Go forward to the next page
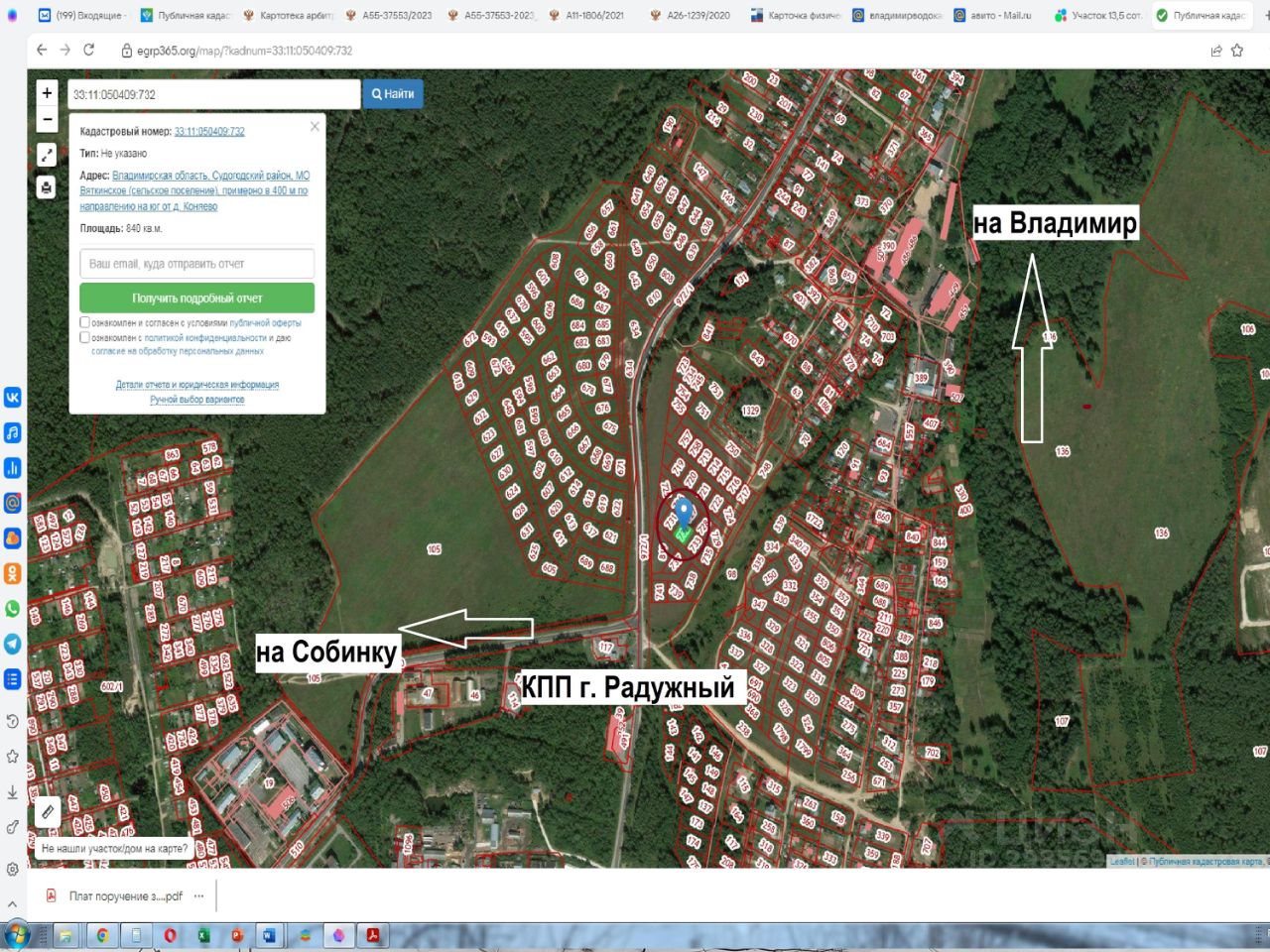The image size is (1270, 952). [x=65, y=50]
